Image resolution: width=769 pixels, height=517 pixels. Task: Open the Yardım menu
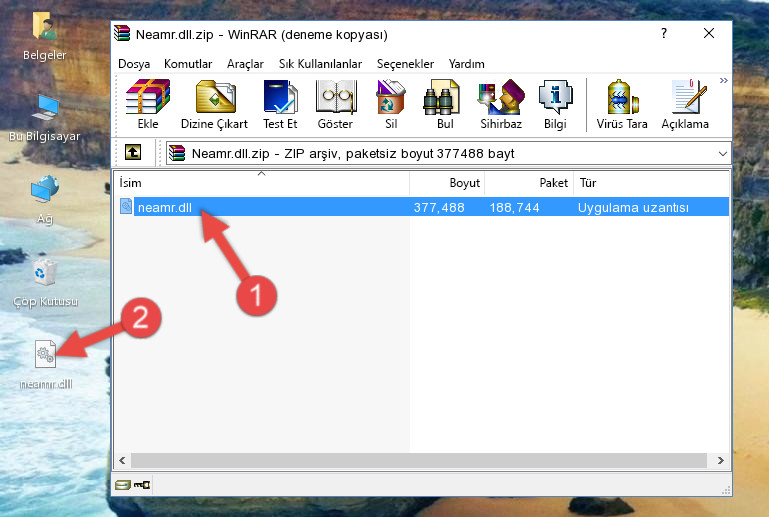point(466,64)
